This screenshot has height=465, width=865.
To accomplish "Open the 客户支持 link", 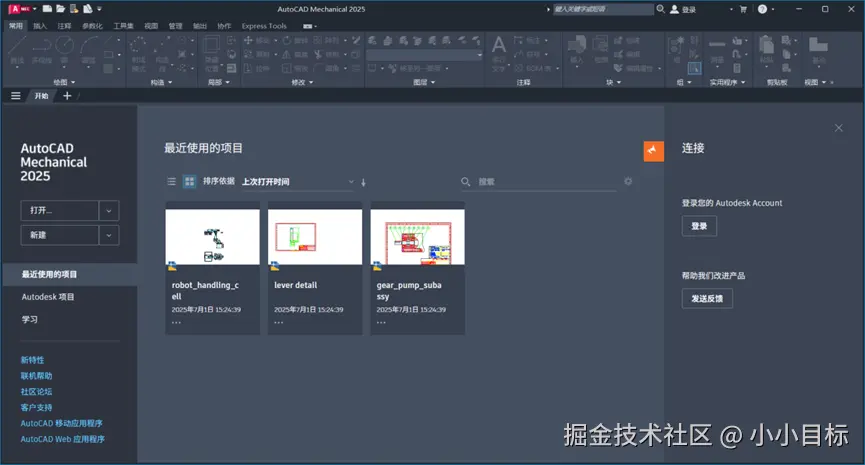I will [36, 408].
